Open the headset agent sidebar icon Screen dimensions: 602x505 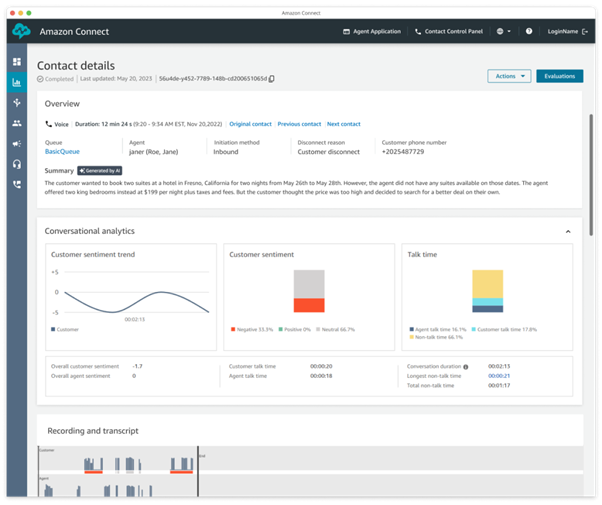tap(17, 164)
